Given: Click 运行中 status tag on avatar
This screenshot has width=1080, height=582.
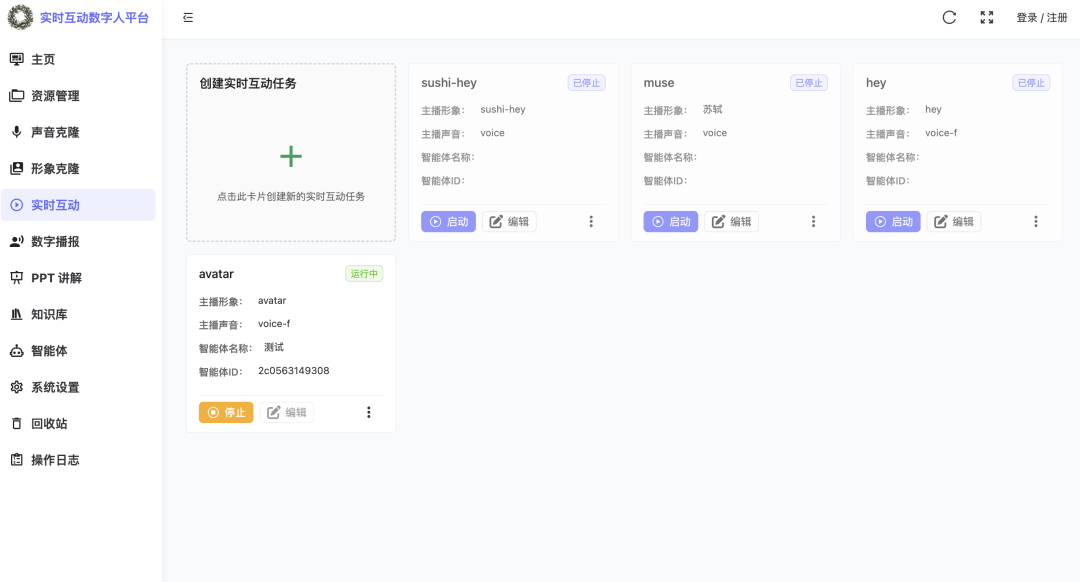Looking at the screenshot, I should [x=364, y=273].
